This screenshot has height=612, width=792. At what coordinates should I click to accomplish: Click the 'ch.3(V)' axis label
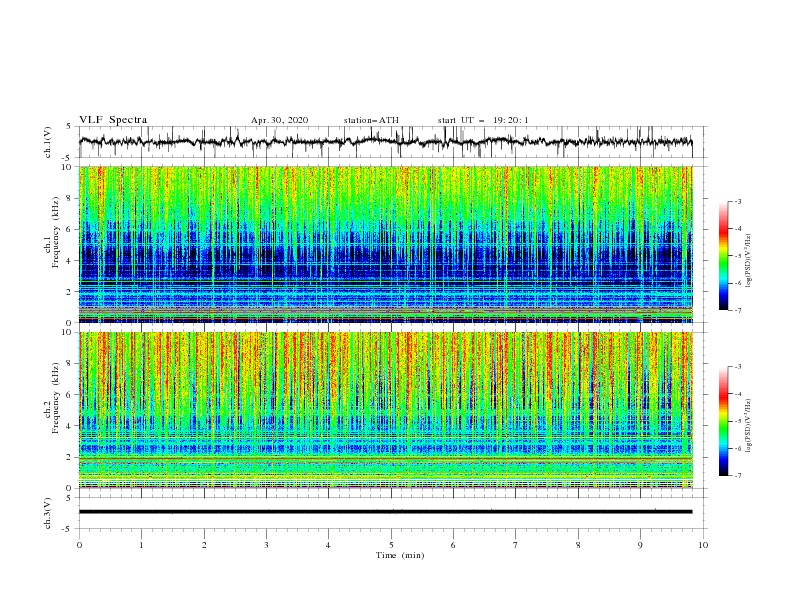coord(48,513)
